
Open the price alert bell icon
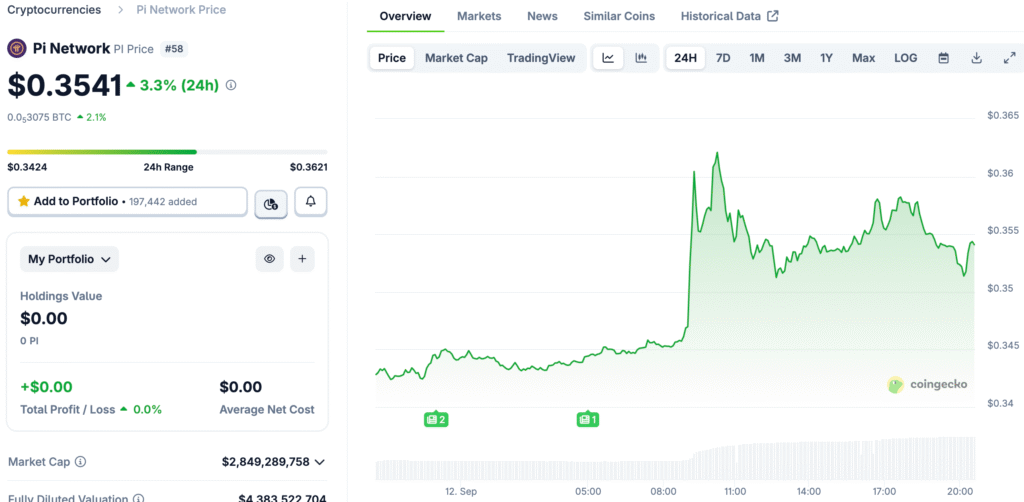pos(311,202)
